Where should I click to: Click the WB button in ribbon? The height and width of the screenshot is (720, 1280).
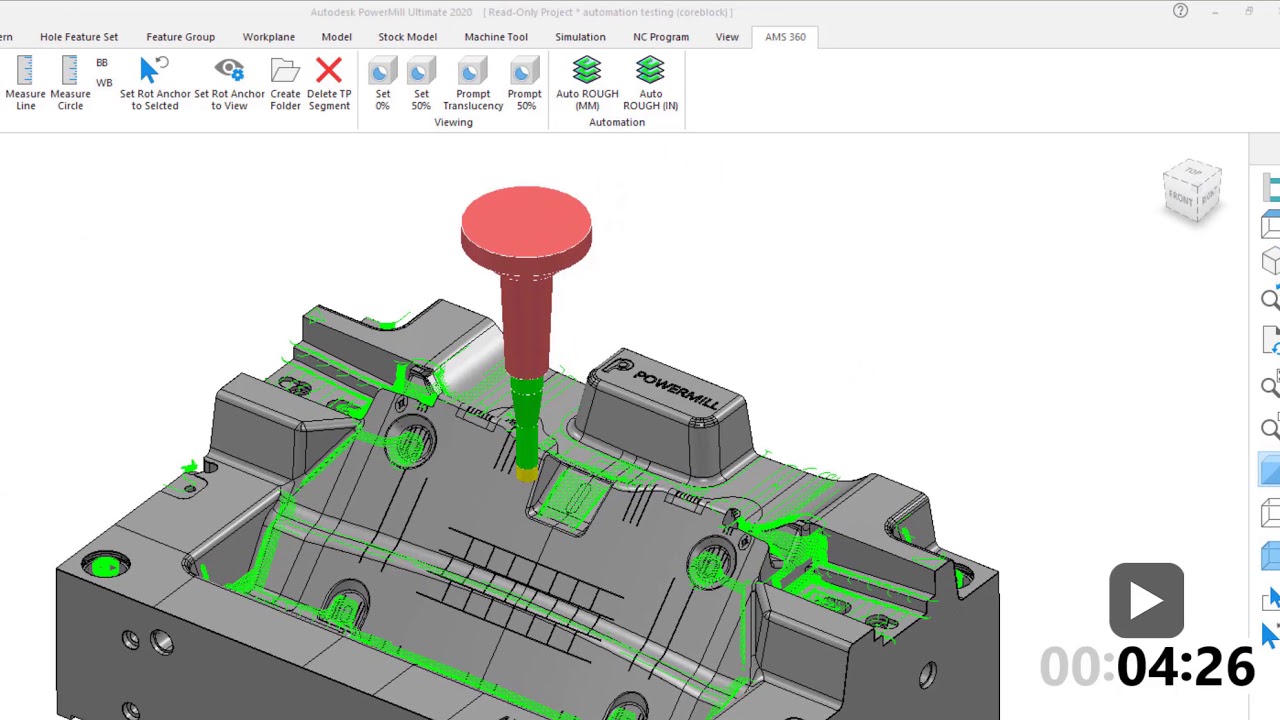104,83
